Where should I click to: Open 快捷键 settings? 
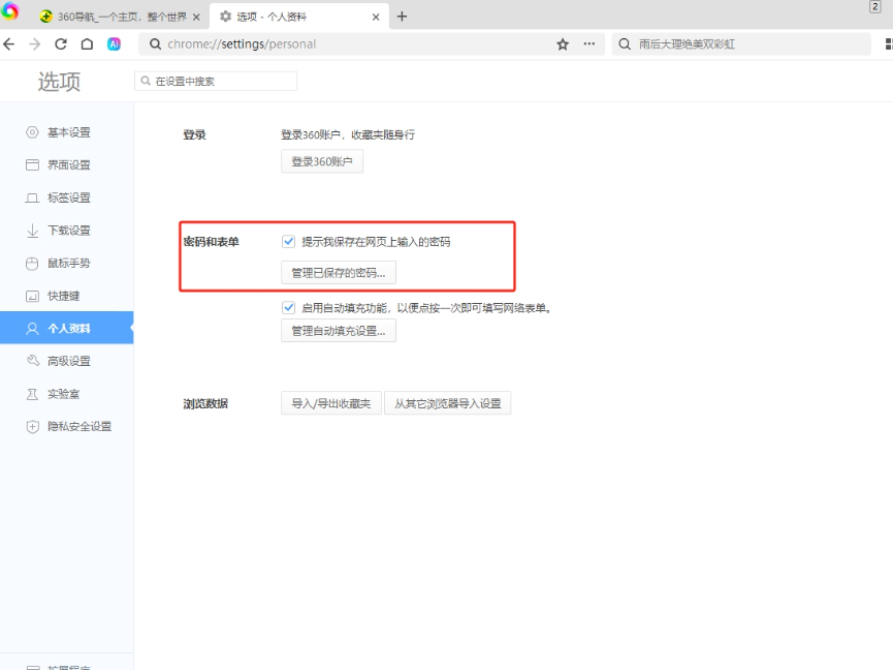(67, 296)
